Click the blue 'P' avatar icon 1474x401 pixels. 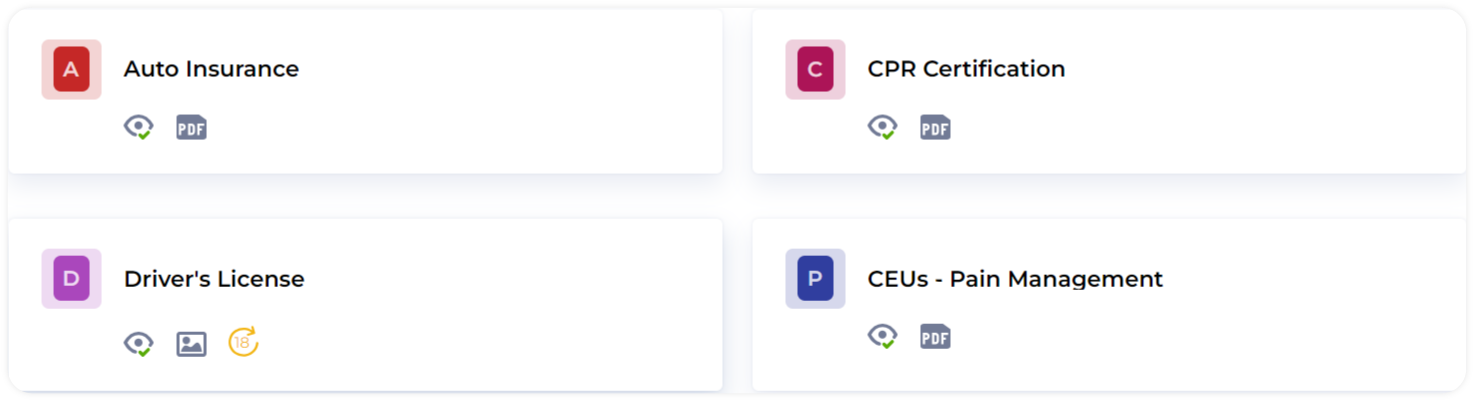815,278
